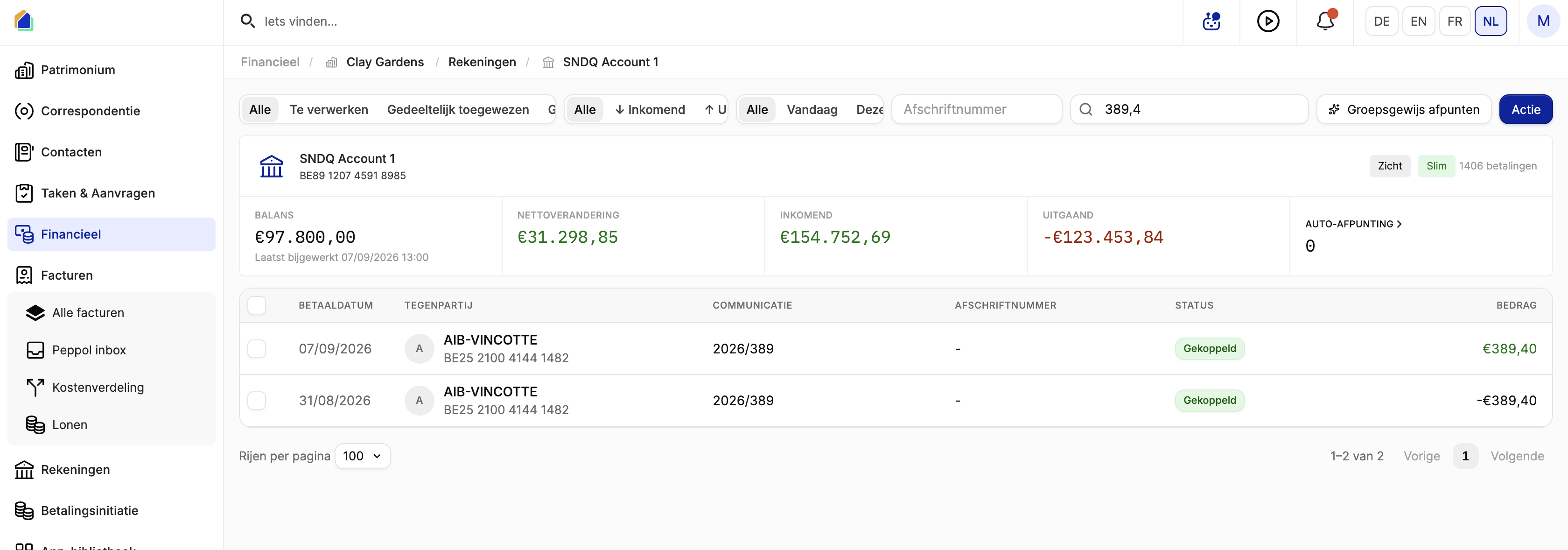This screenshot has height=550, width=1568.
Task: Check the 31/08/2026 AIB-VINCOTTE payment row
Action: pyautogui.click(x=257, y=401)
